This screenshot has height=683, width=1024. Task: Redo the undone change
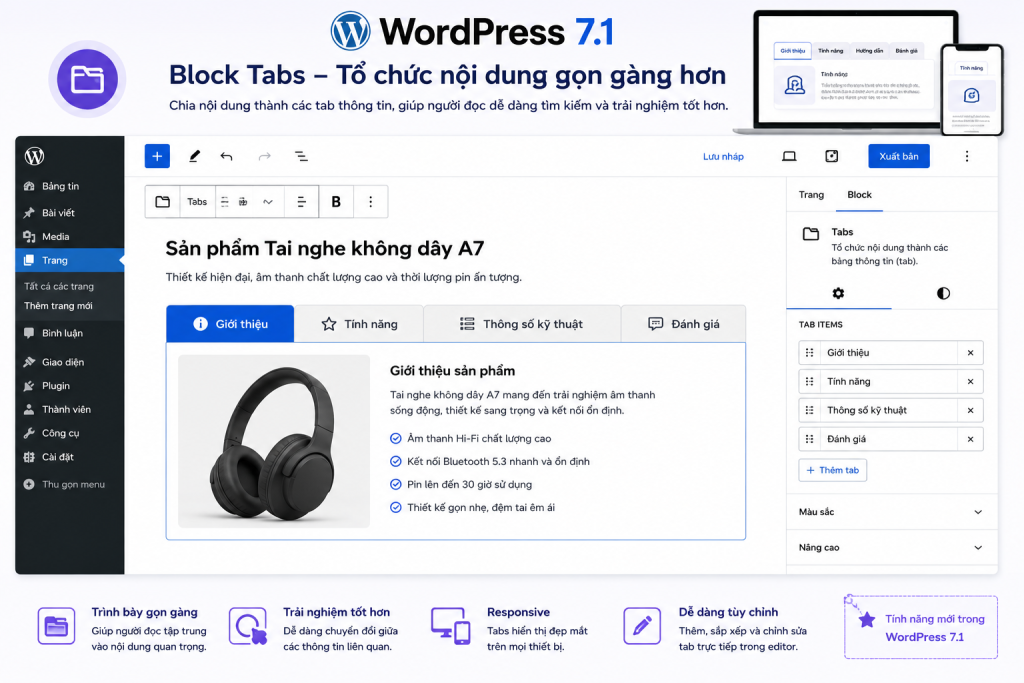(264, 156)
